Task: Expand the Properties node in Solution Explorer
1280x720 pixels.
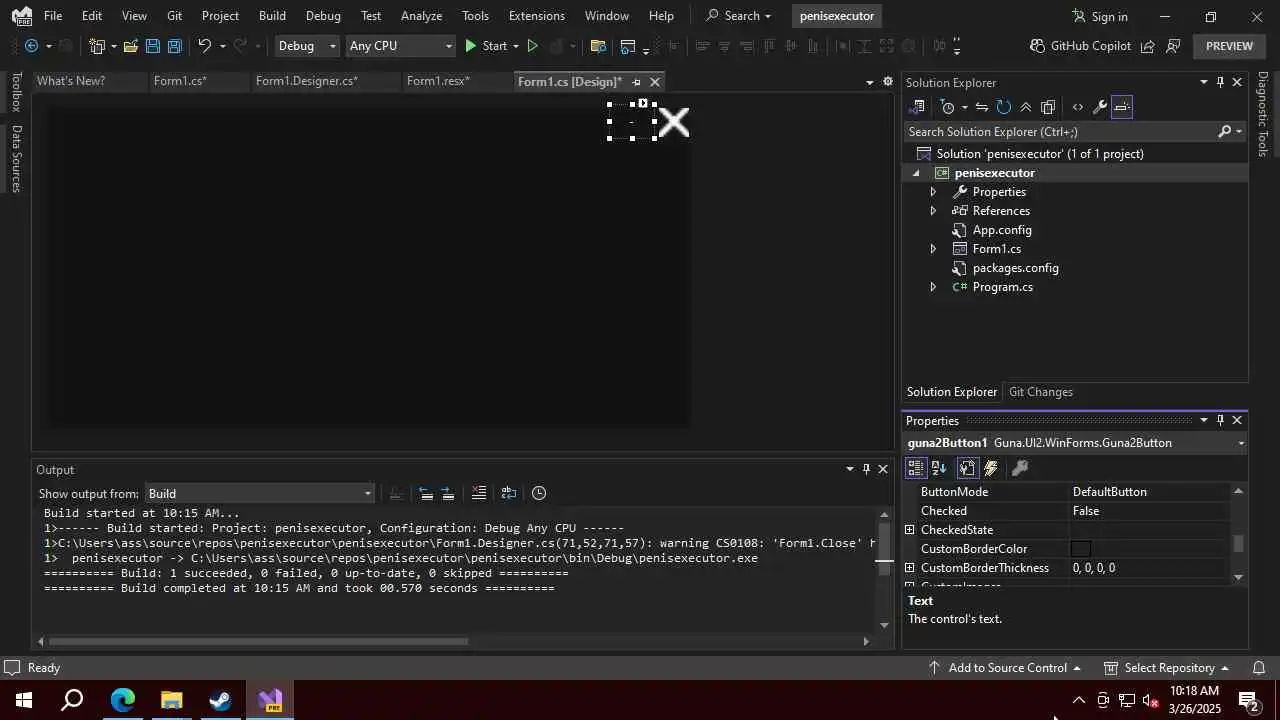Action: (933, 192)
